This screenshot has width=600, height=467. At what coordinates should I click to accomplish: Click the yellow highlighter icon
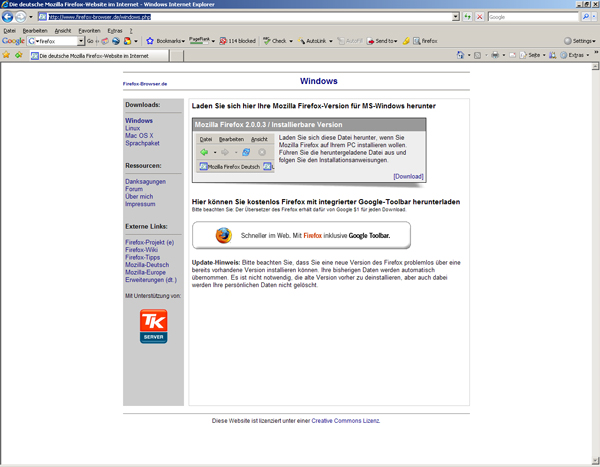(406, 41)
